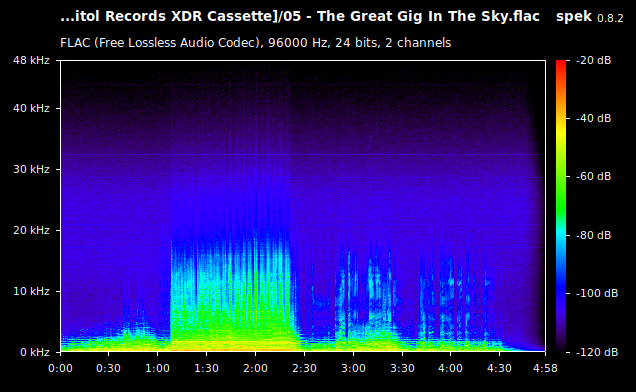Click the 0:00 time axis label

(60, 368)
